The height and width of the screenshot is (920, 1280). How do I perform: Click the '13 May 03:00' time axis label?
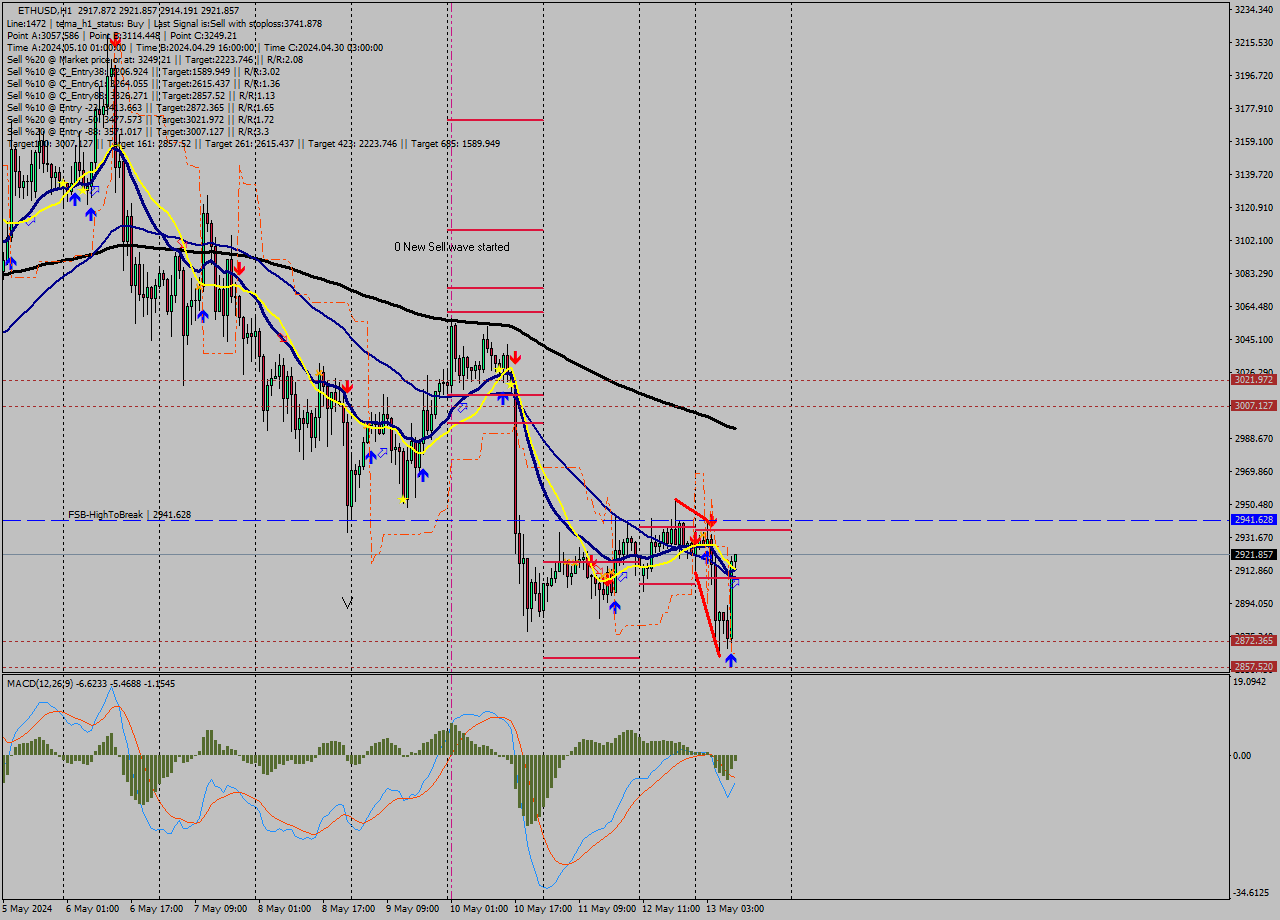(x=737, y=908)
